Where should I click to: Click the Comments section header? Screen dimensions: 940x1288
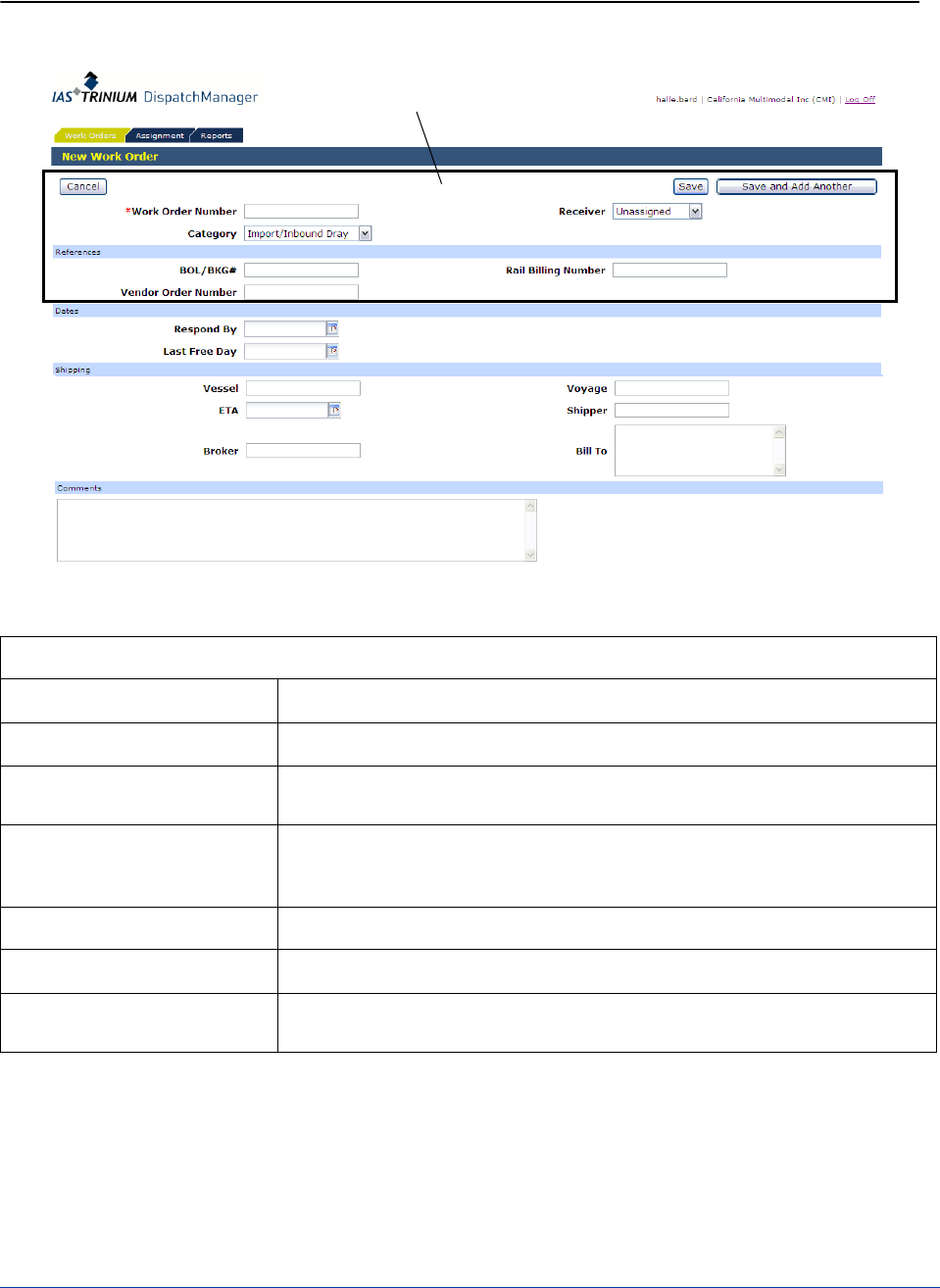[469, 487]
